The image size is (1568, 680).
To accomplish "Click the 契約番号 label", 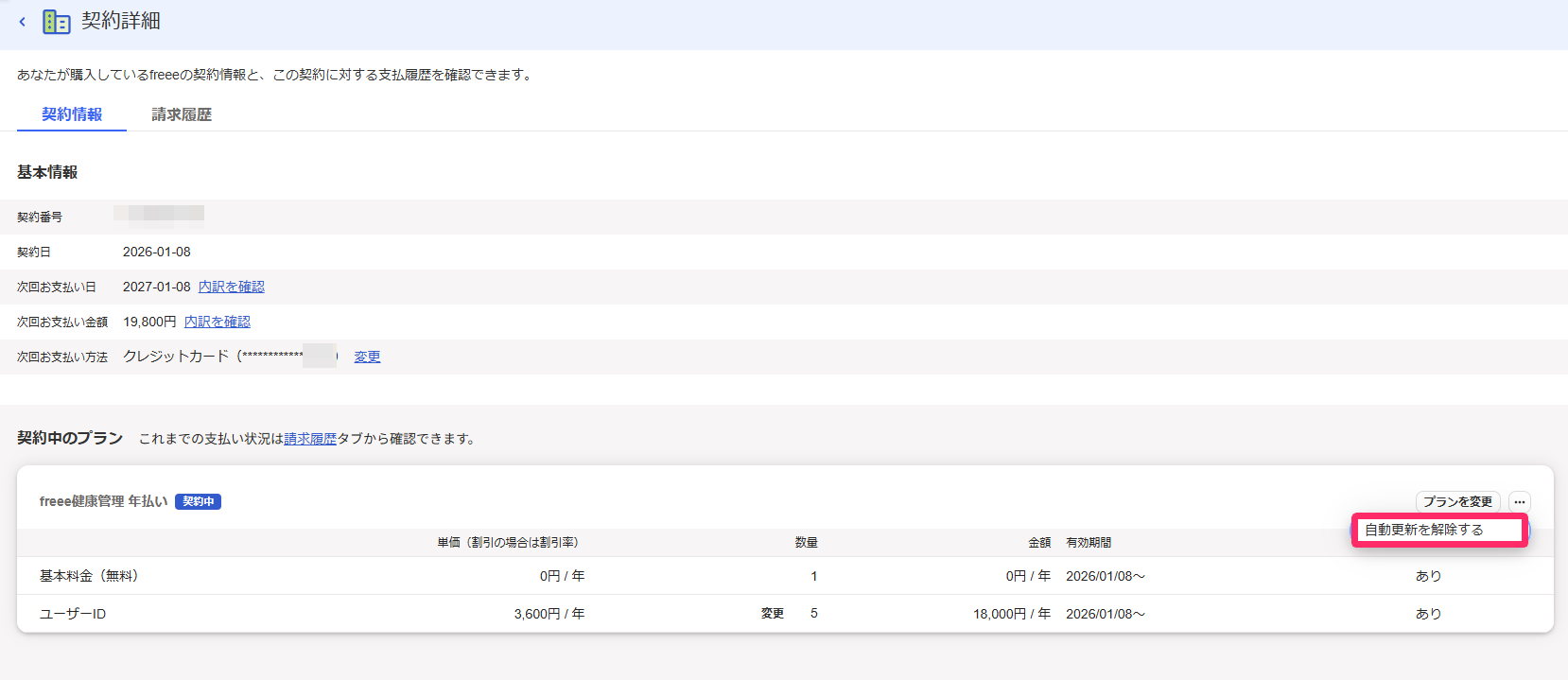I will (x=40, y=218).
